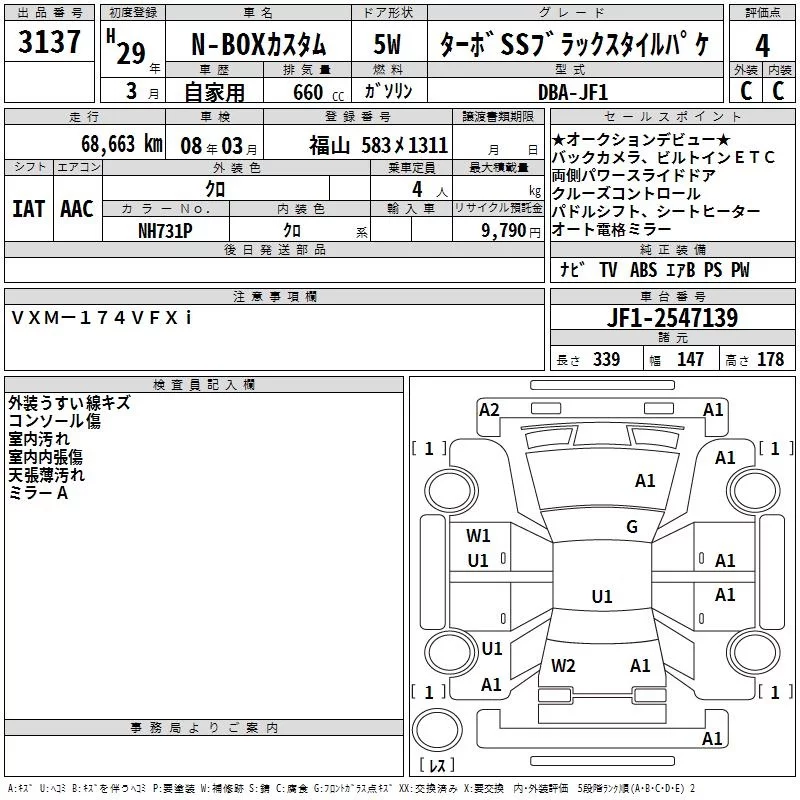
Task: Select the seating capacity 4人
Action: (x=430, y=190)
